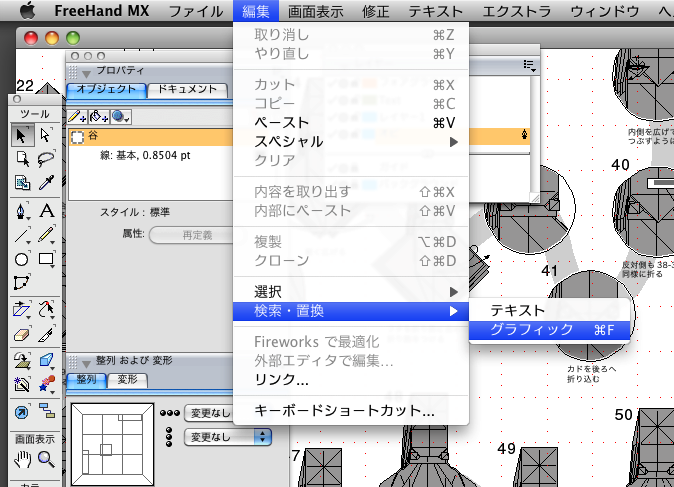Image resolution: width=674 pixels, height=487 pixels.
Task: Switch to the オブジェクト tab
Action: pos(106,89)
